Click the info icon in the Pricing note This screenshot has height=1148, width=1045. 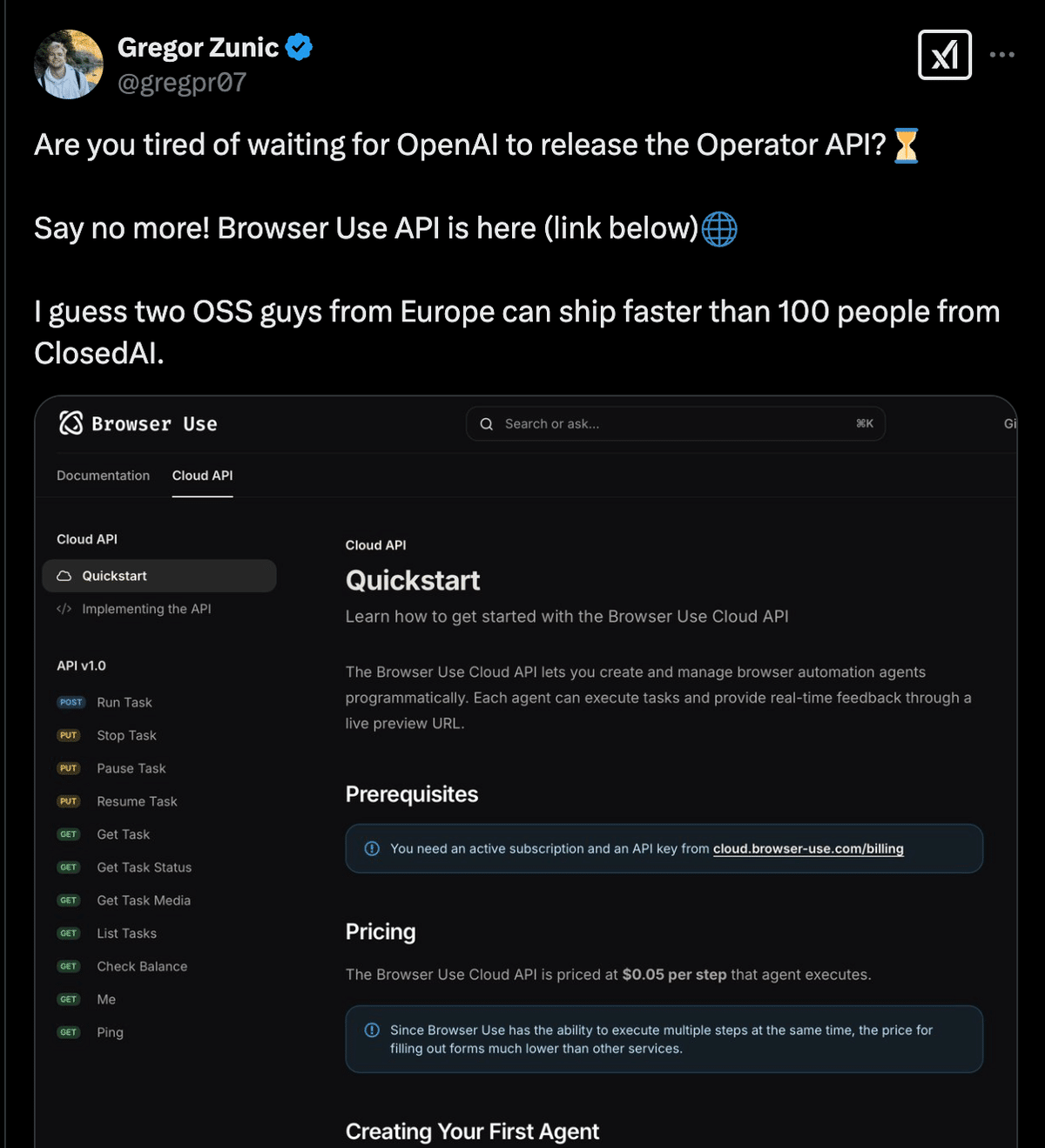point(372,1029)
